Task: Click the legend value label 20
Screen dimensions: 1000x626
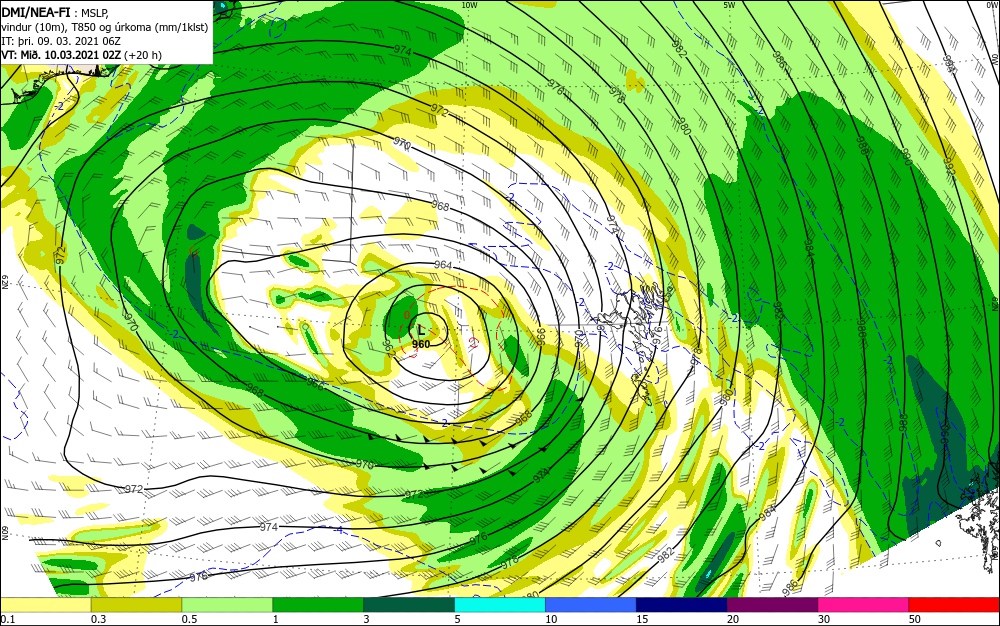Action: point(733,619)
